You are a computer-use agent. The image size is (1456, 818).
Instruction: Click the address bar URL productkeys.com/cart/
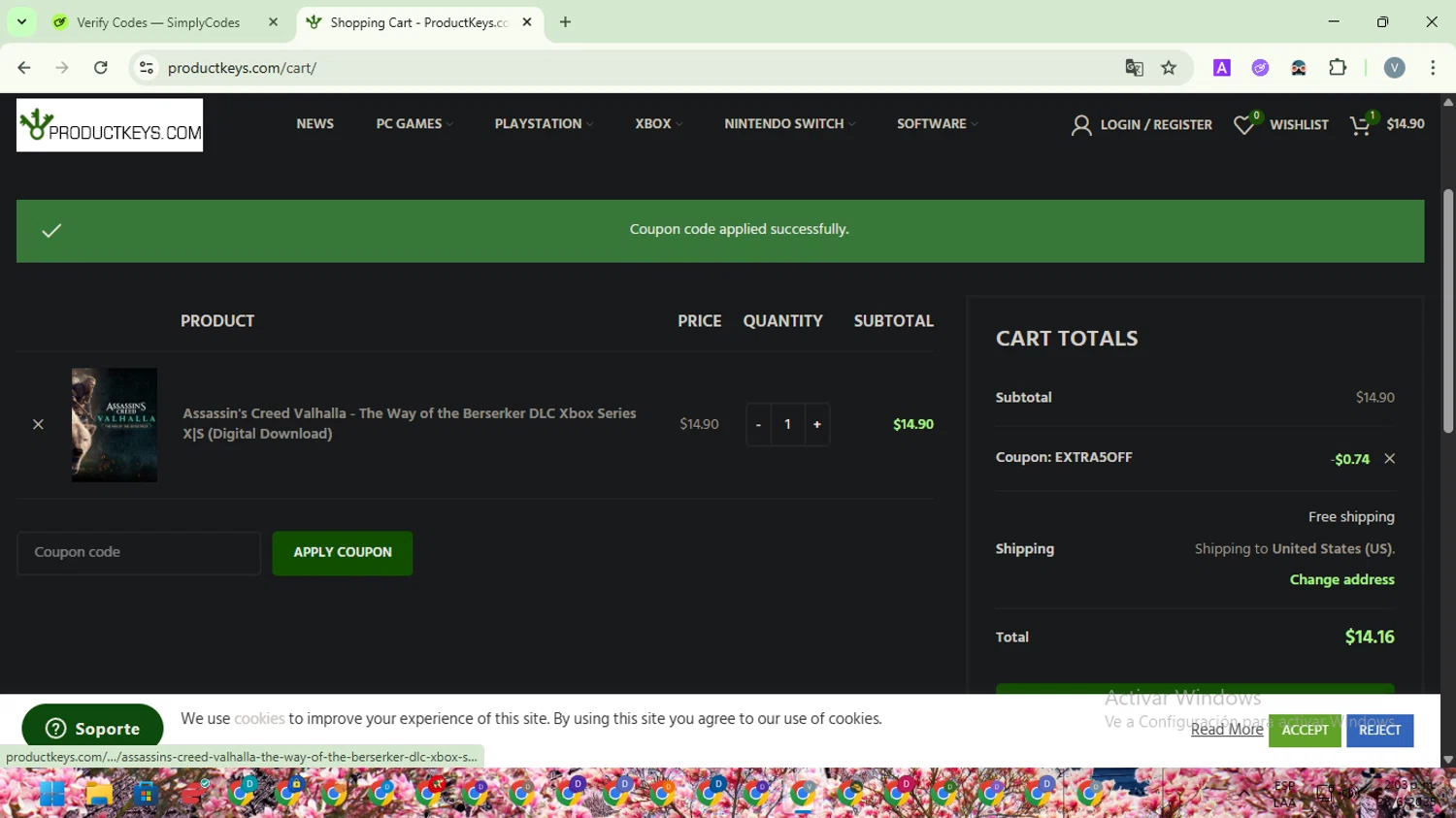click(242, 68)
